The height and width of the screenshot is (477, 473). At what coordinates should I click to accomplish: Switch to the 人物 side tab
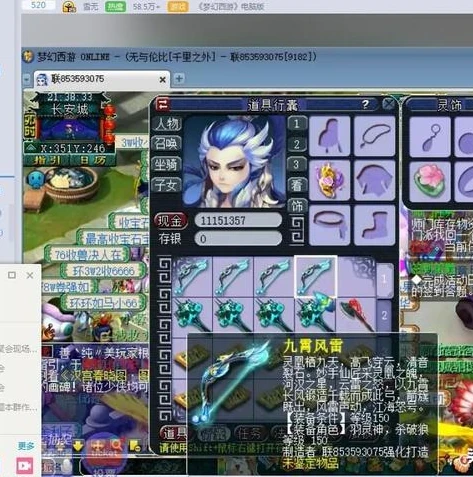[x=167, y=124]
